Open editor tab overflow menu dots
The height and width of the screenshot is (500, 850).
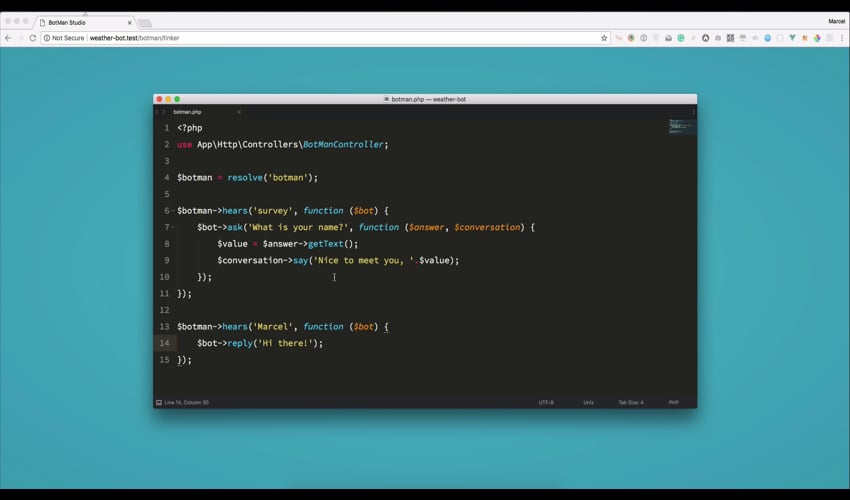[x=693, y=112]
